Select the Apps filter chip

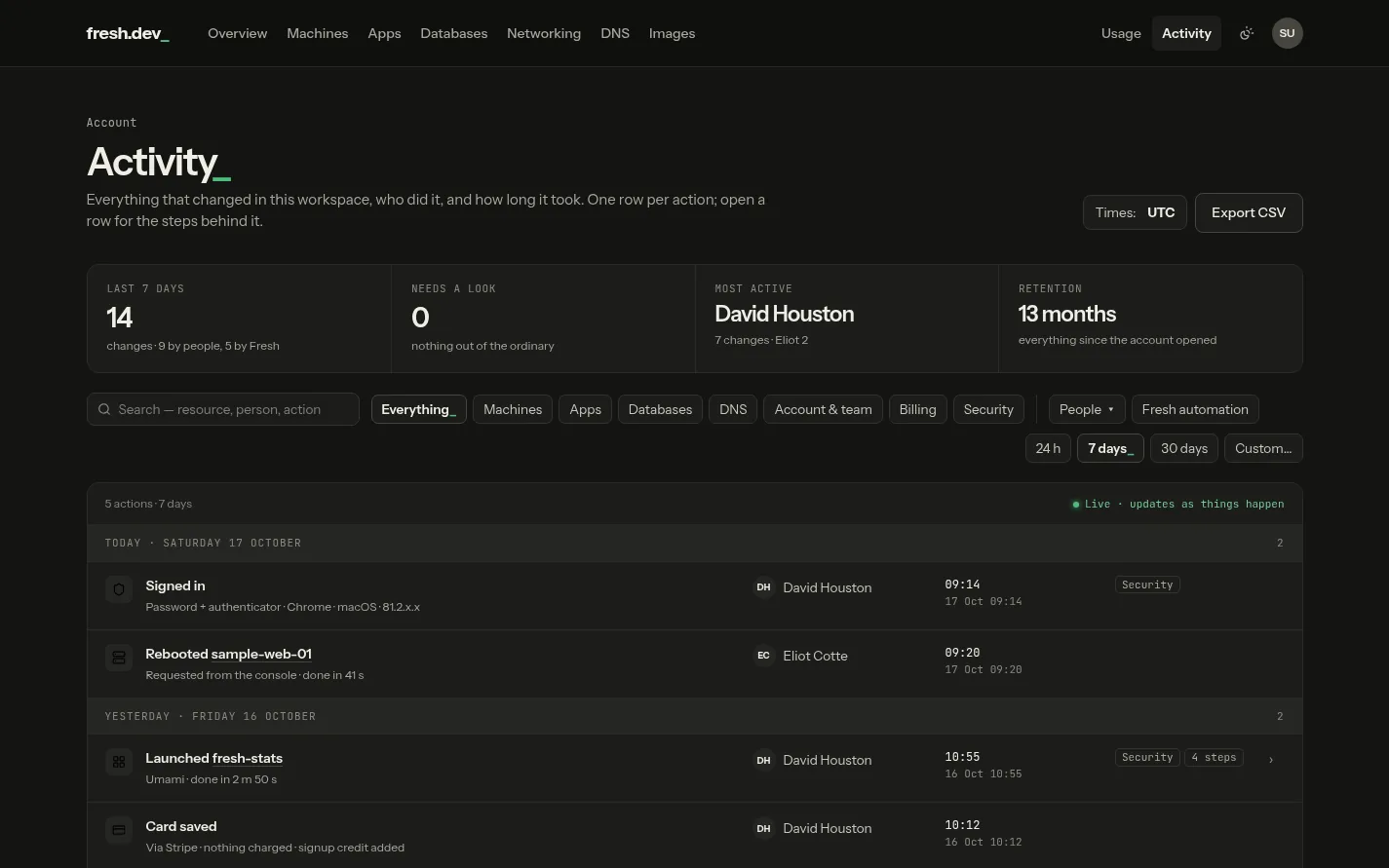585,409
